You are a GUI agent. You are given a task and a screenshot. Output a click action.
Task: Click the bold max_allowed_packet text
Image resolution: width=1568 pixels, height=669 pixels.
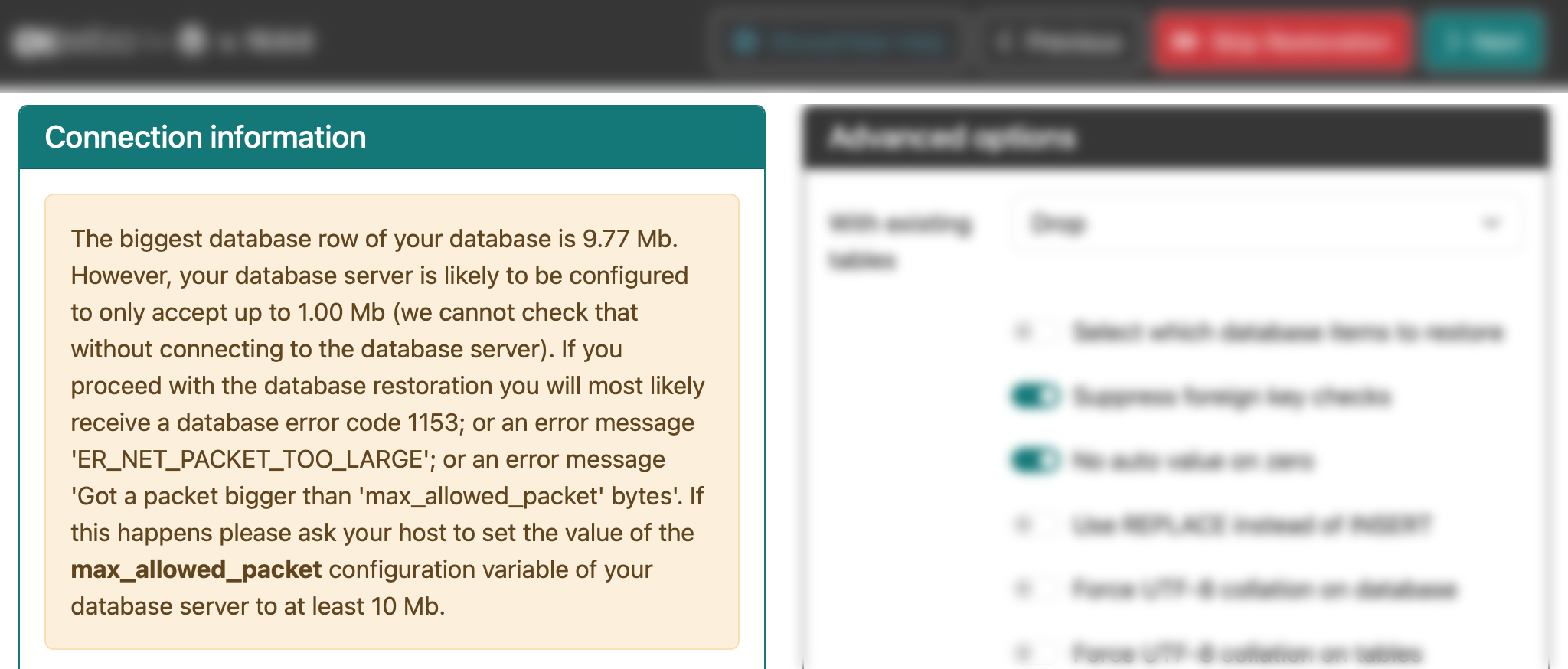coord(196,569)
